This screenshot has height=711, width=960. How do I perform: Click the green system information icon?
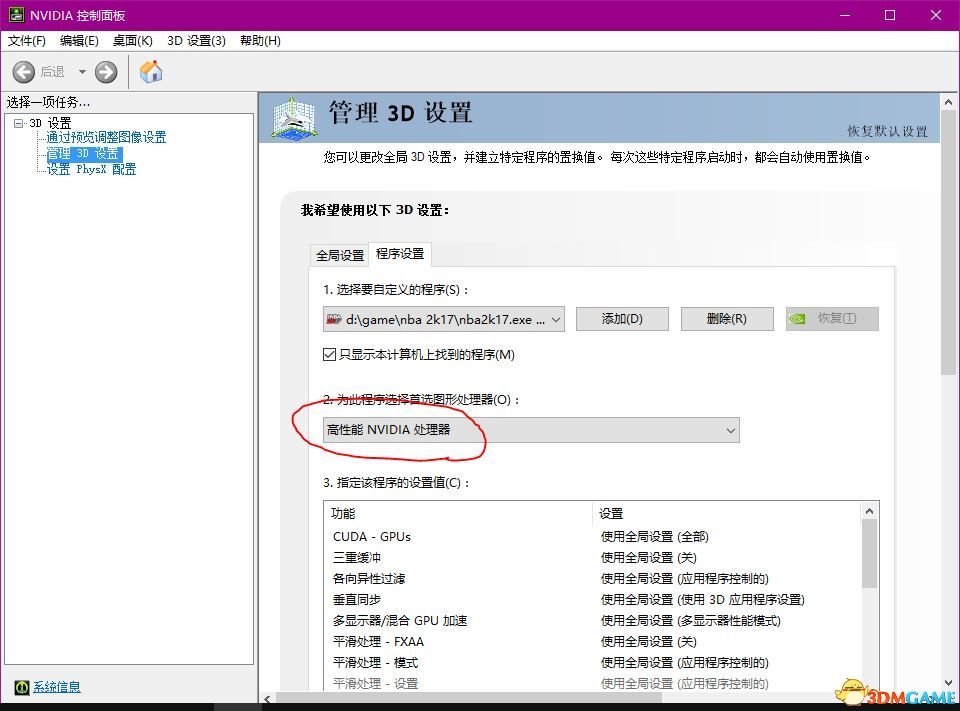coord(22,687)
